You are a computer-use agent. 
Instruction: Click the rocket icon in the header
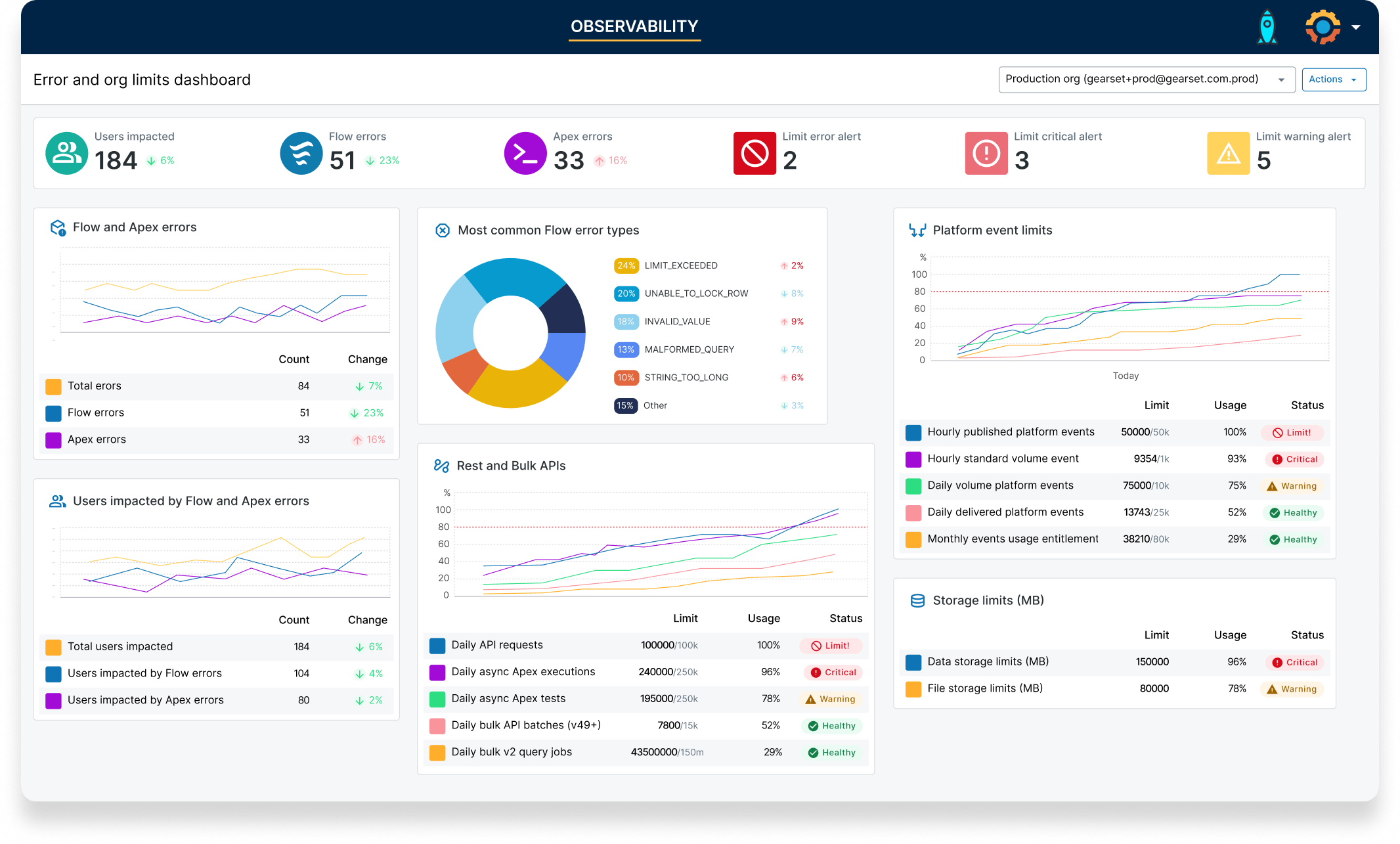pyautogui.click(x=1267, y=26)
